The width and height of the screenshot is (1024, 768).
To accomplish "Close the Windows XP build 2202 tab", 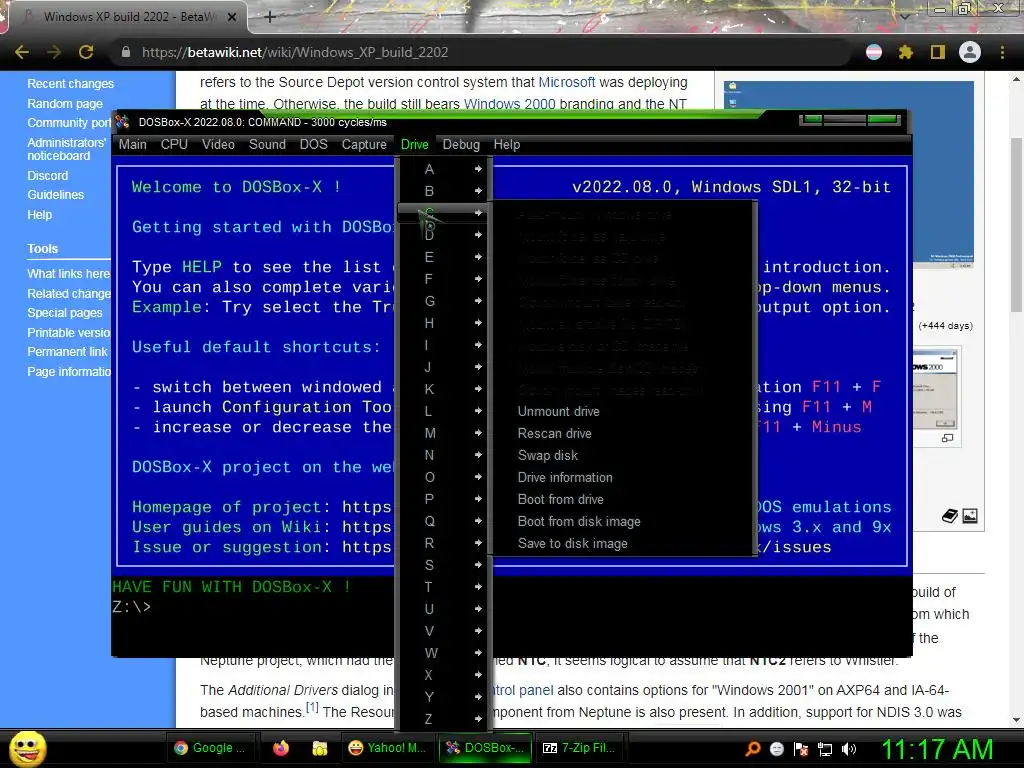I will point(232,17).
